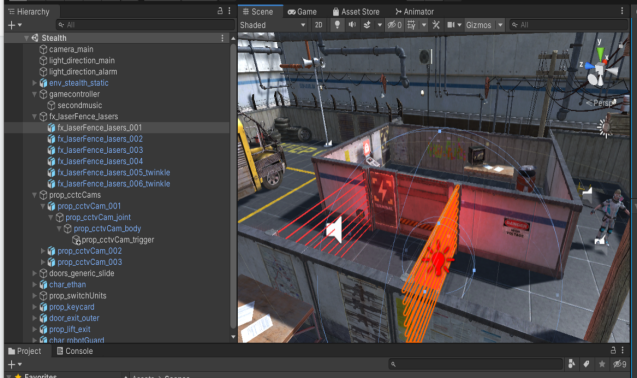Screen dimensions: 637x378
Task: Collapse prop_cctvCam_joint node
Action: pos(51,217)
